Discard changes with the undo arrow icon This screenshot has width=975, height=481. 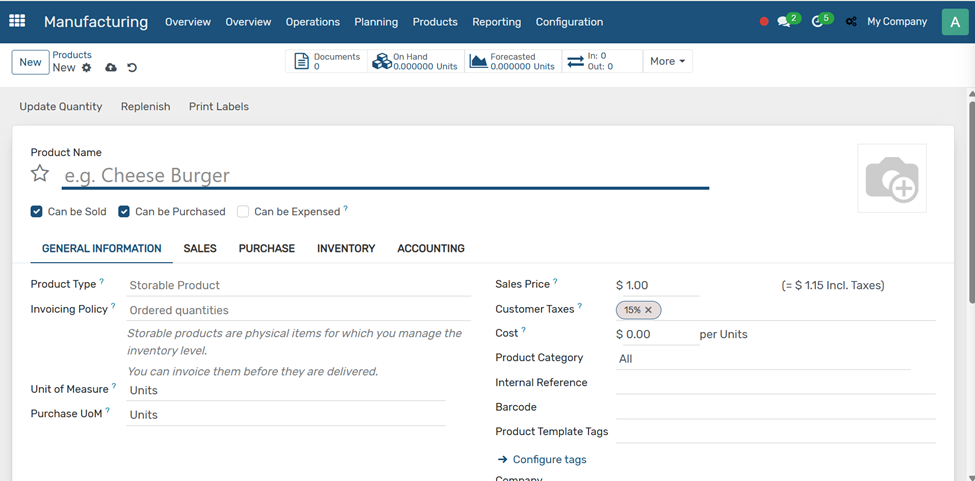pos(132,68)
